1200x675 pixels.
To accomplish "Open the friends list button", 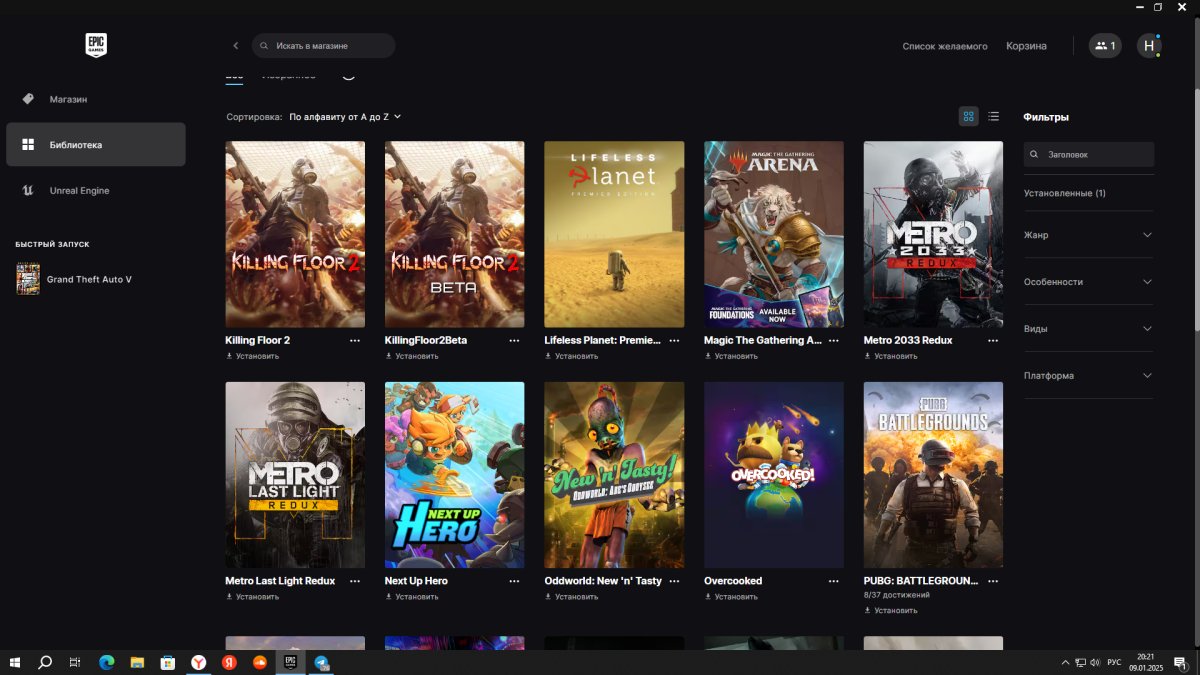I will pyautogui.click(x=1105, y=46).
